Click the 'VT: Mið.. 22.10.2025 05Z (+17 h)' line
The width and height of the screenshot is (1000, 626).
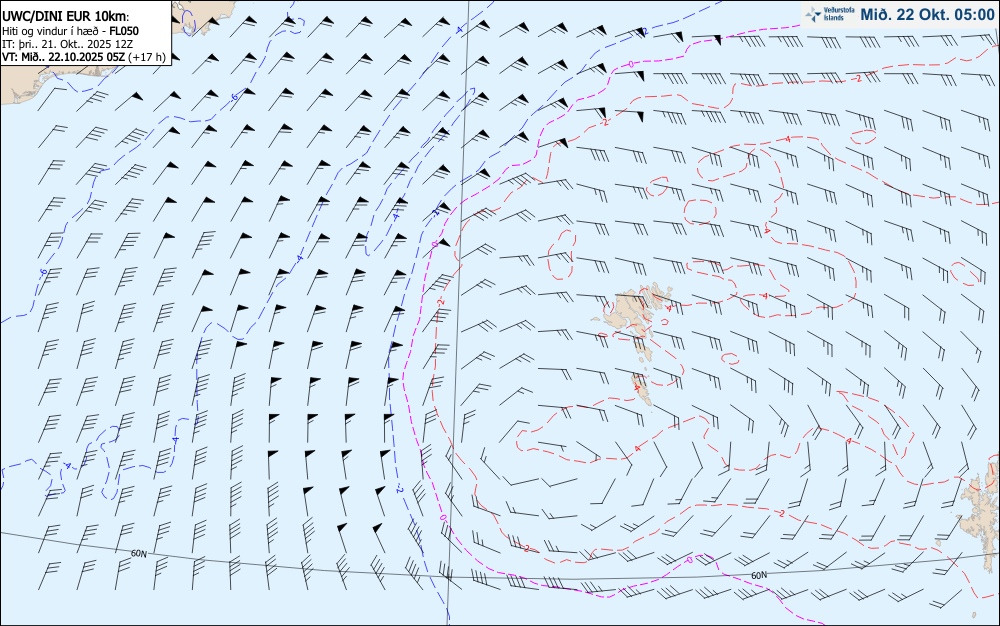click(84, 57)
